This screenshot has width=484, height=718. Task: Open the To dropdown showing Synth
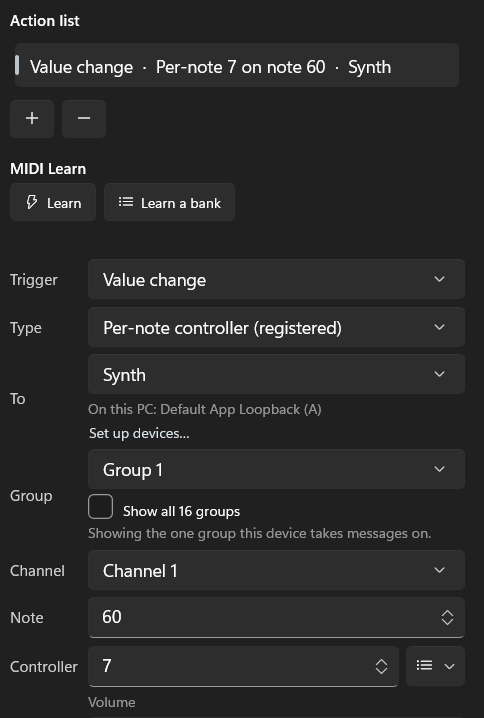pos(276,374)
